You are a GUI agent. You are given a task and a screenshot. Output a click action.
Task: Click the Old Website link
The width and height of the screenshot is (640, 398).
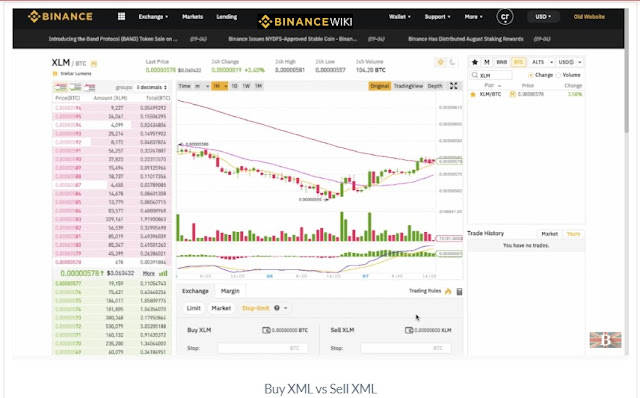tap(589, 17)
